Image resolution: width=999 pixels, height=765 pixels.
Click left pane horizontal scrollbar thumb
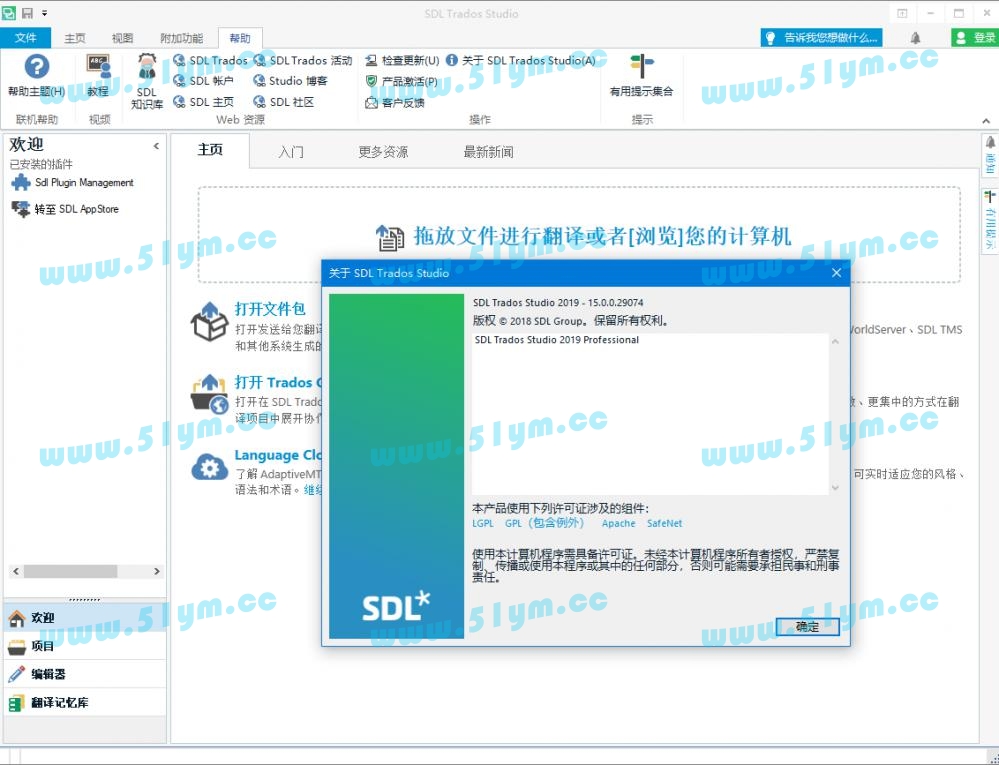[70, 571]
